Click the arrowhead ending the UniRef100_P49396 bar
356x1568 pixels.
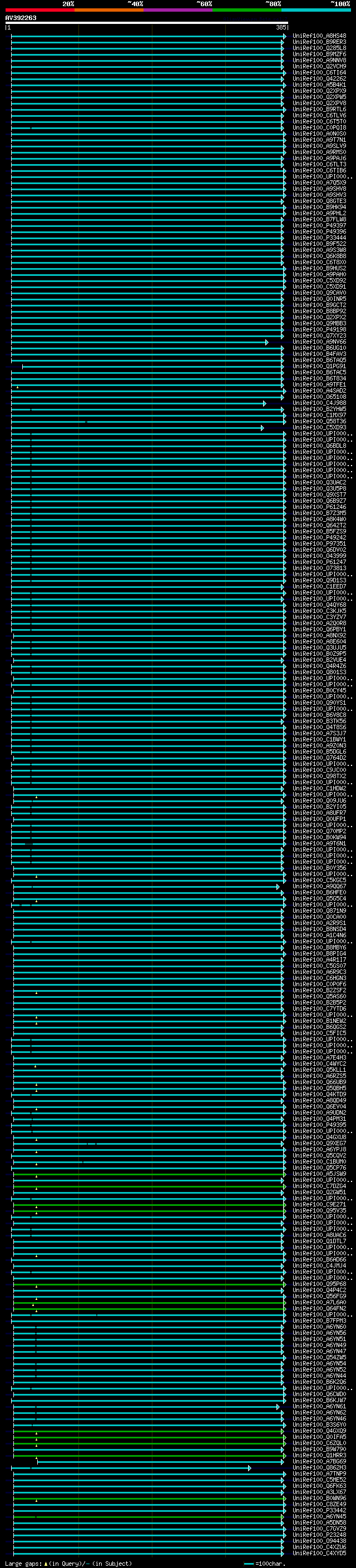click(283, 232)
